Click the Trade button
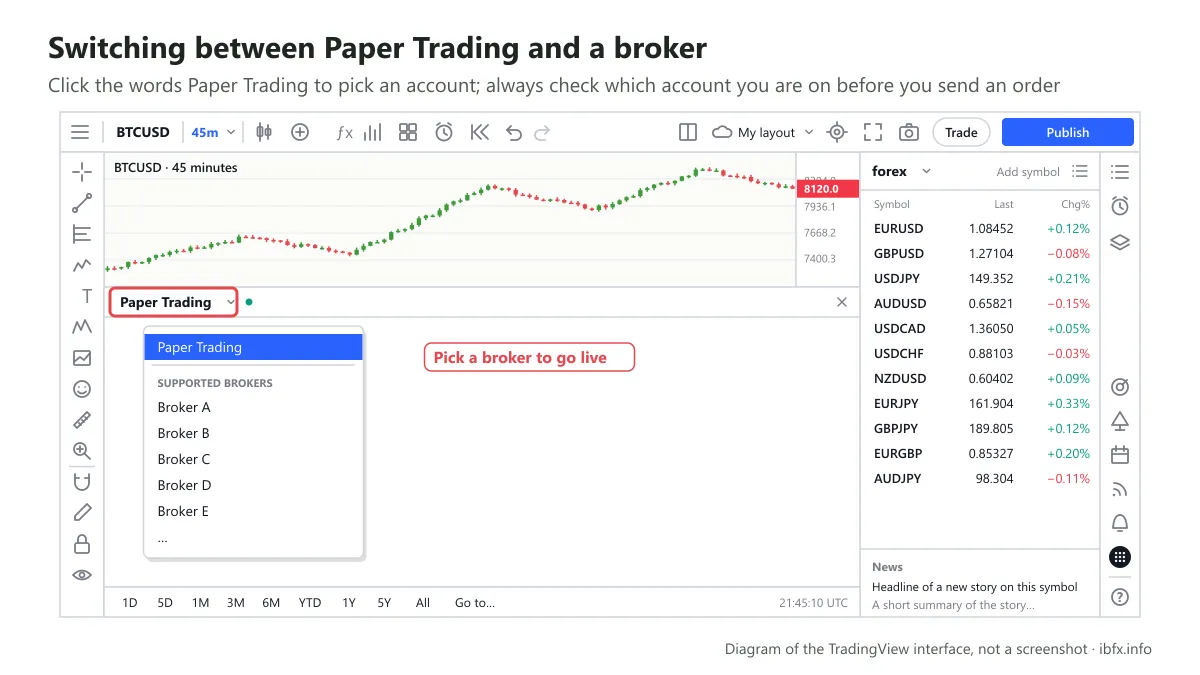Screen dimensions: 1200x675 [x=961, y=132]
